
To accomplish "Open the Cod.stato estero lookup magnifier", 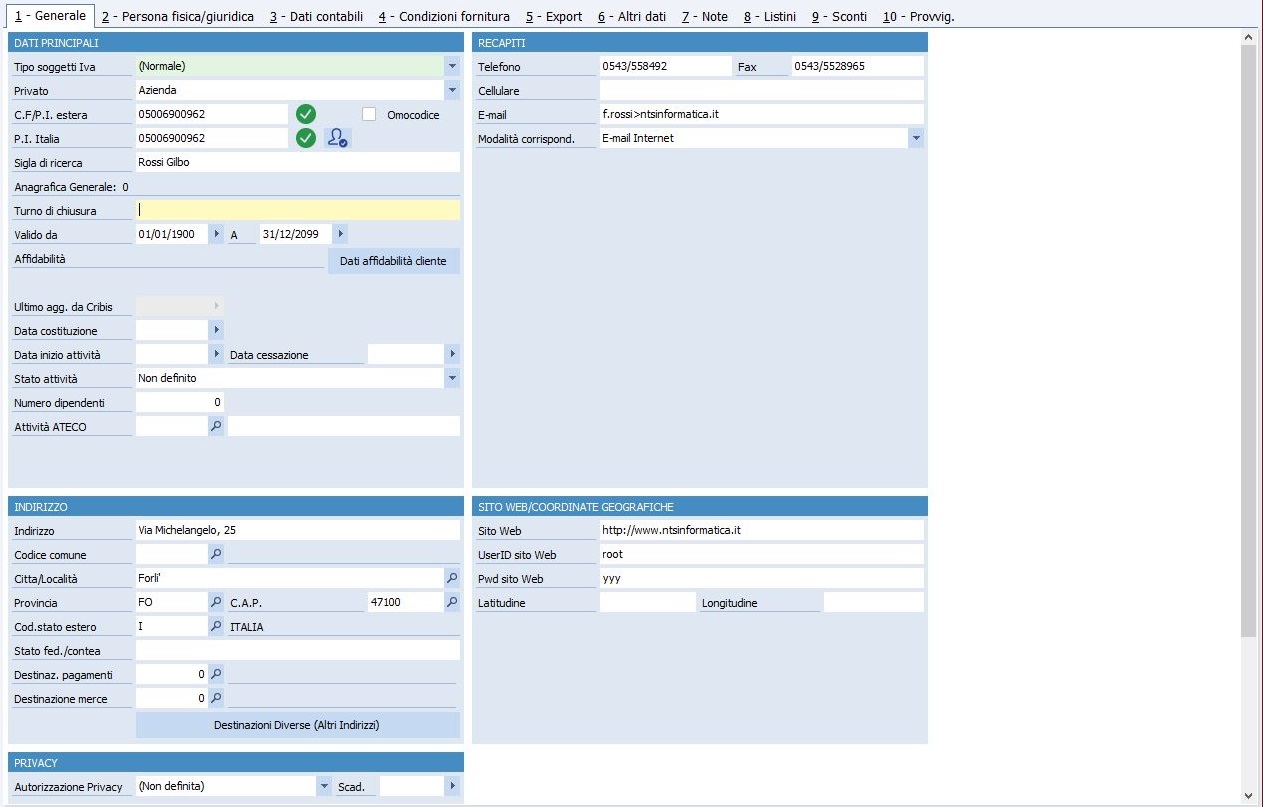I will tap(216, 627).
